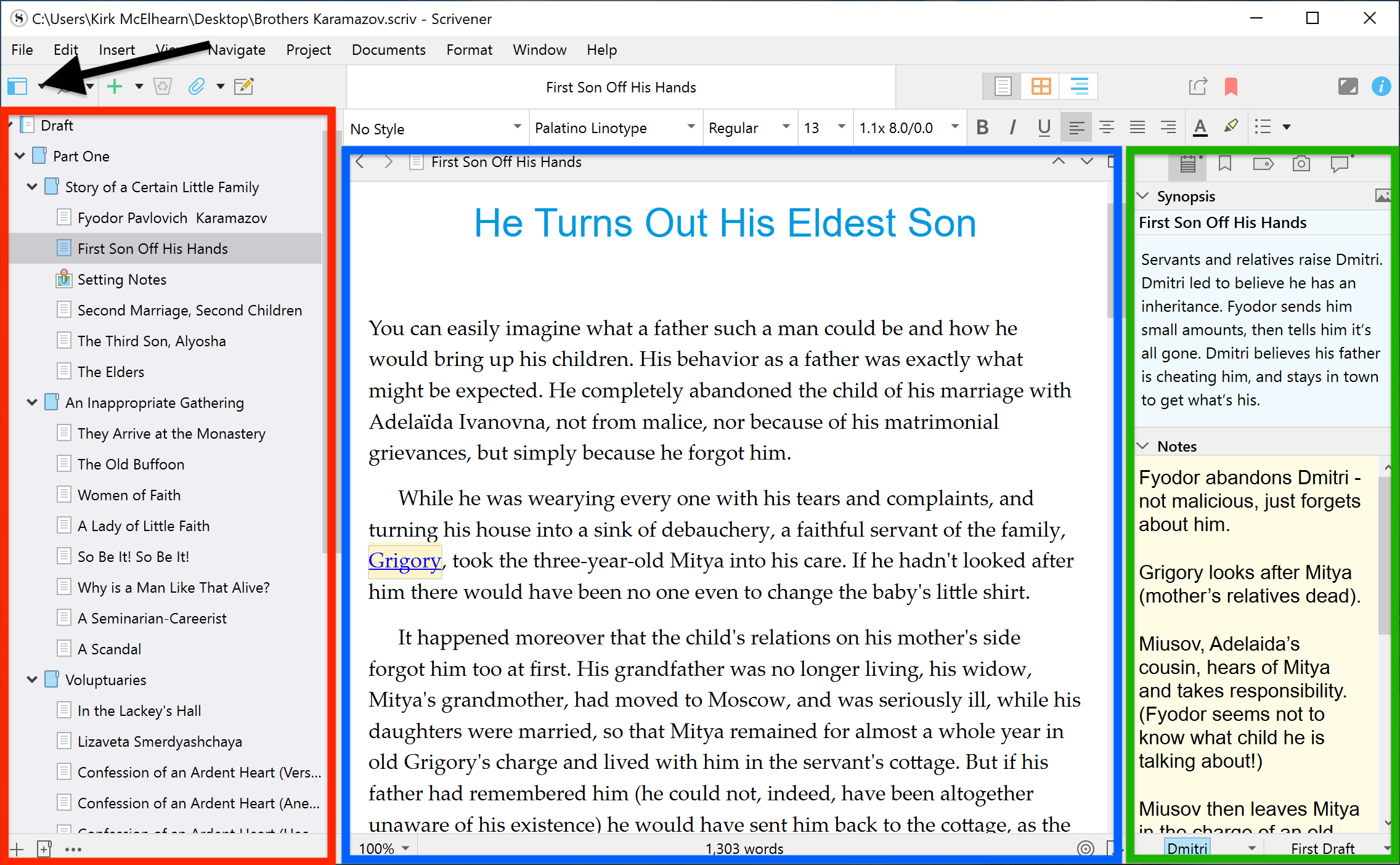This screenshot has height=865, width=1400.
Task: Click the text highlight color marker
Action: [x=1231, y=127]
